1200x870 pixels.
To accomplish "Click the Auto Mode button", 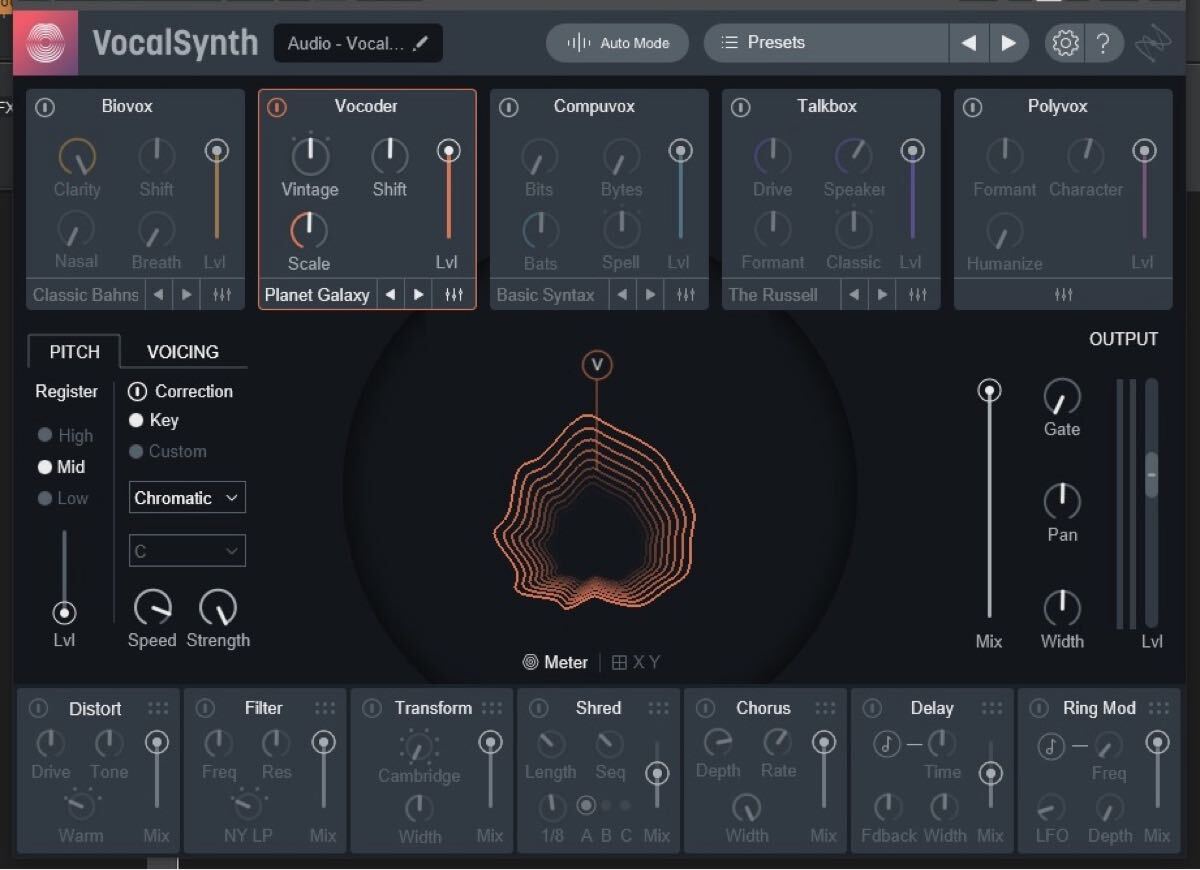I will [x=618, y=43].
